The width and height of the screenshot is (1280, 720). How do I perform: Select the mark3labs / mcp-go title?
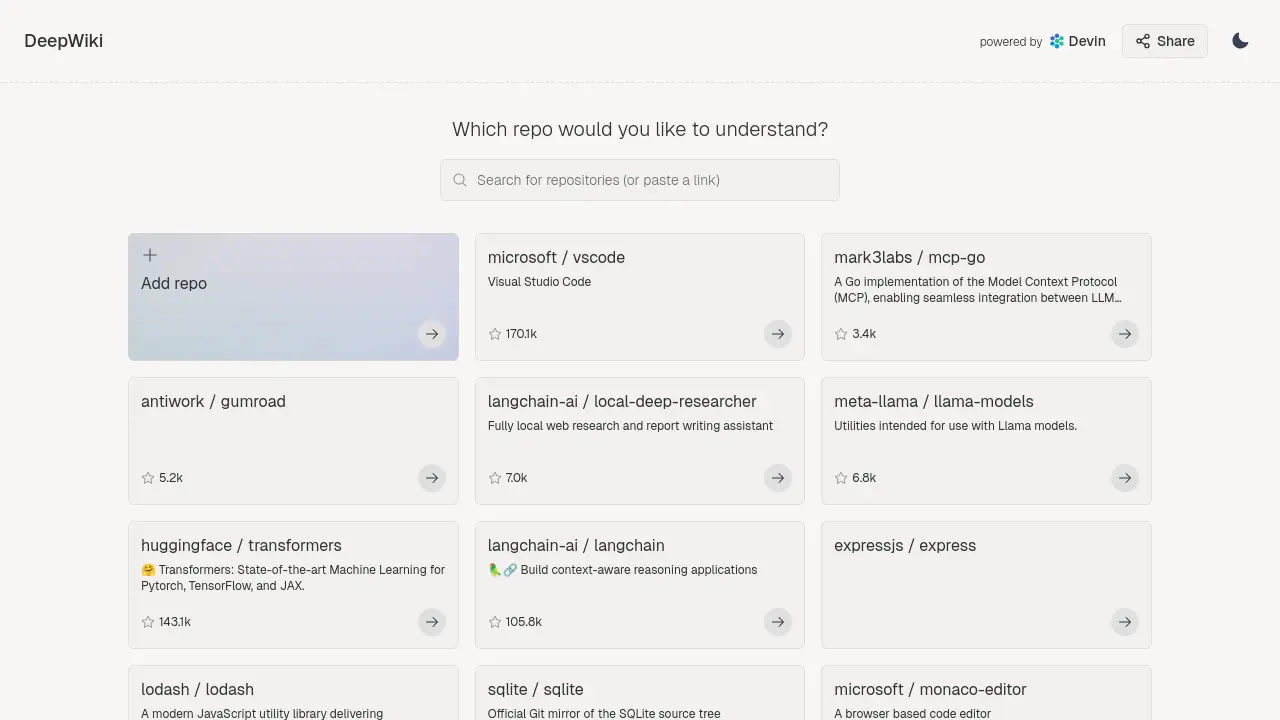tap(910, 257)
